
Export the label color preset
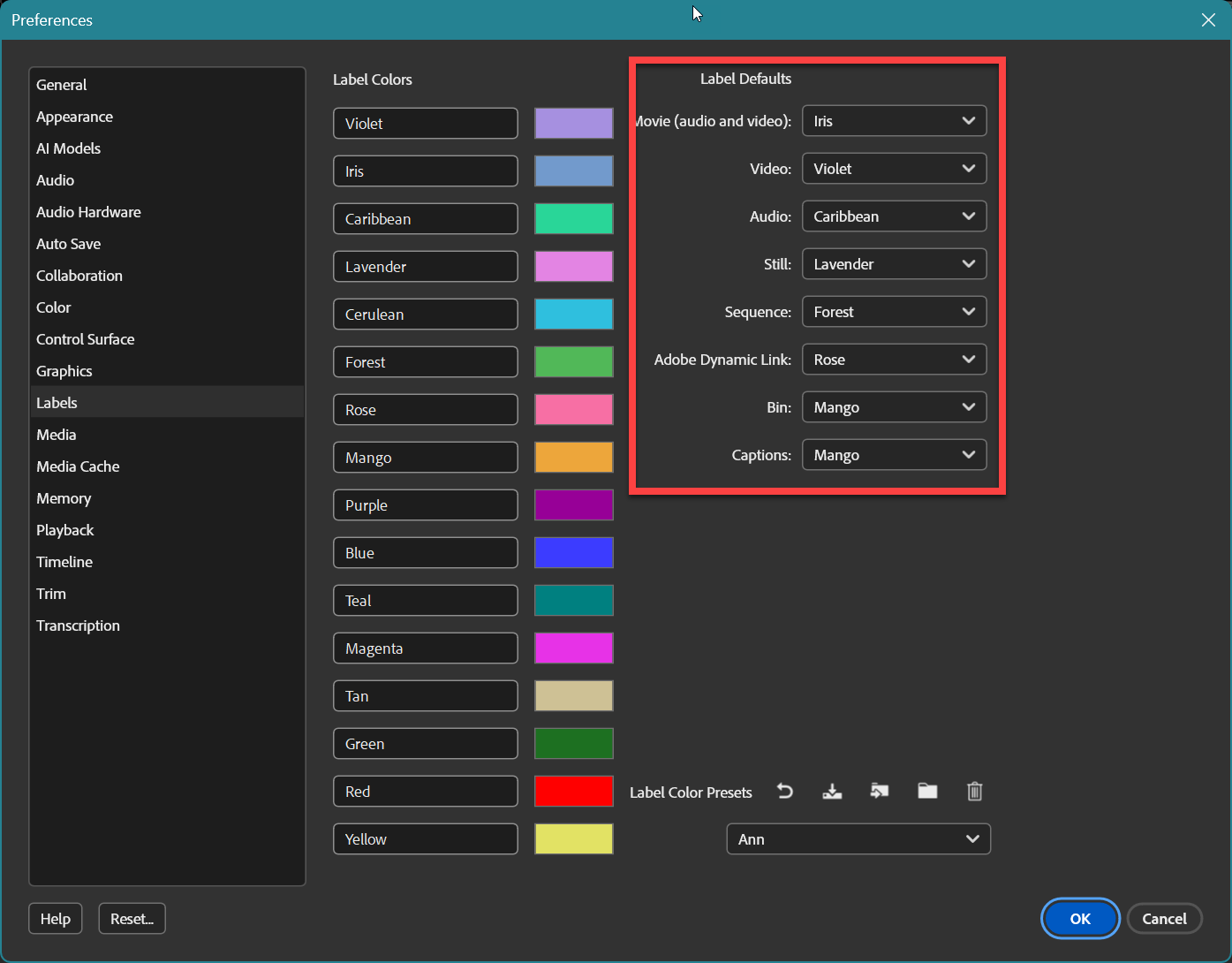pyautogui.click(x=880, y=792)
